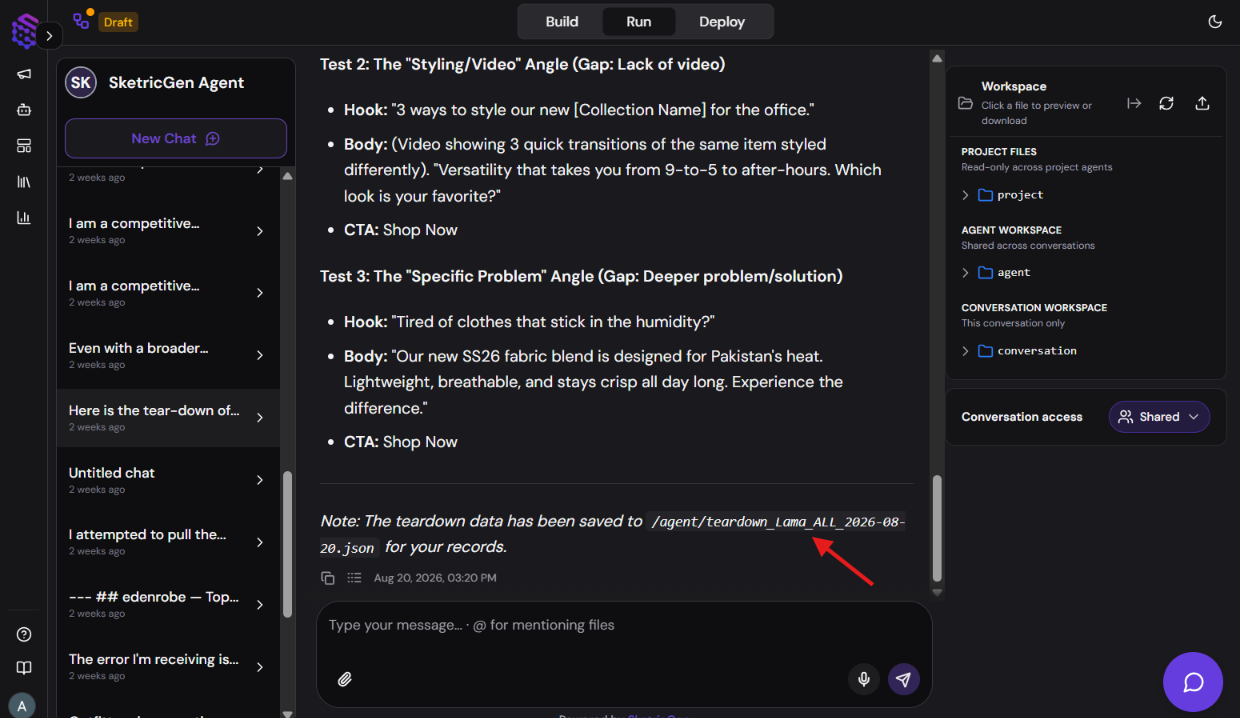Switch to the Build tab

point(562,22)
